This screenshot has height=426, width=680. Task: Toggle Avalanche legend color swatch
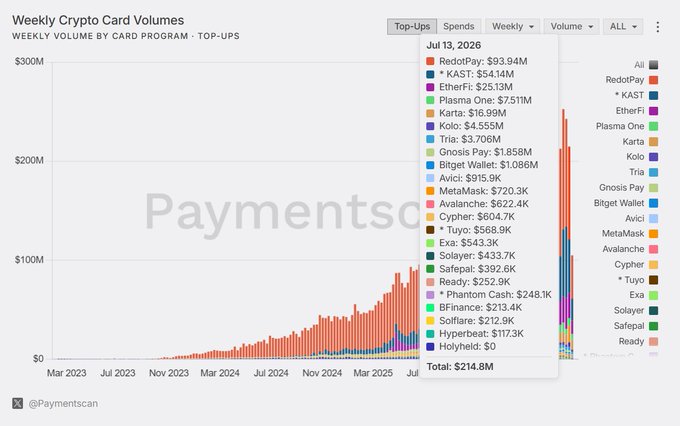(654, 249)
